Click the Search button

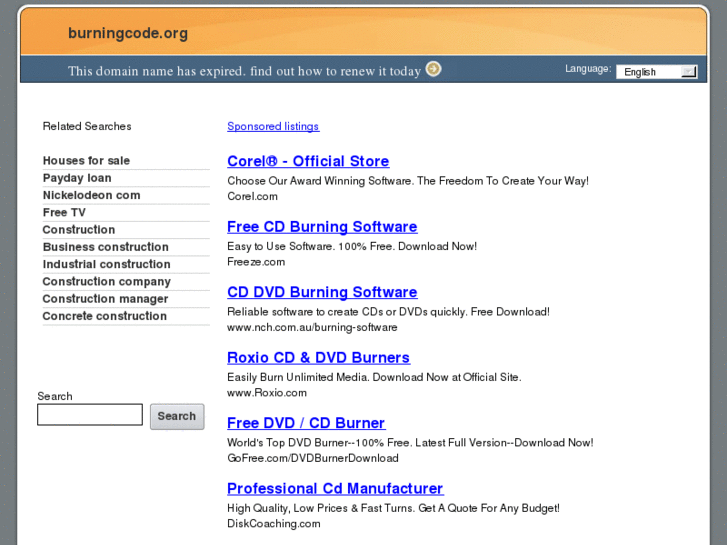177,416
